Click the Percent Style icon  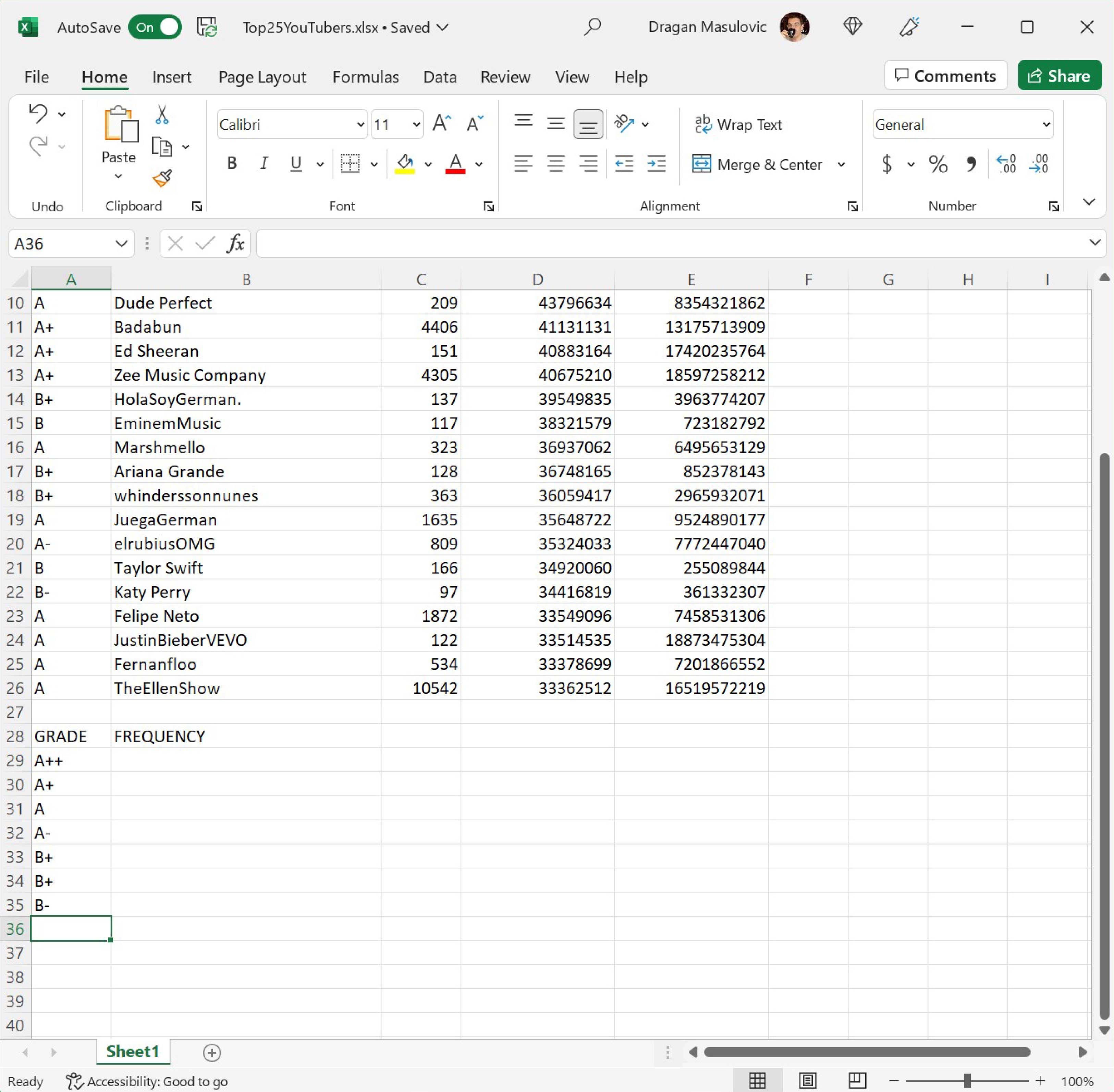938,165
